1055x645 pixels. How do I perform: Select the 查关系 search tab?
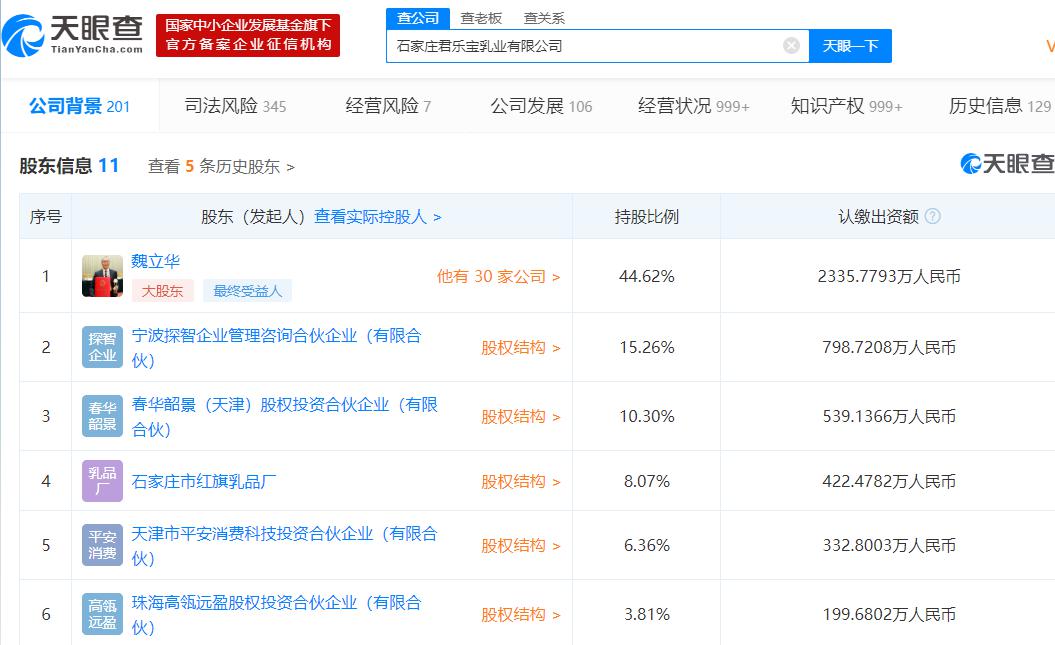coord(544,18)
